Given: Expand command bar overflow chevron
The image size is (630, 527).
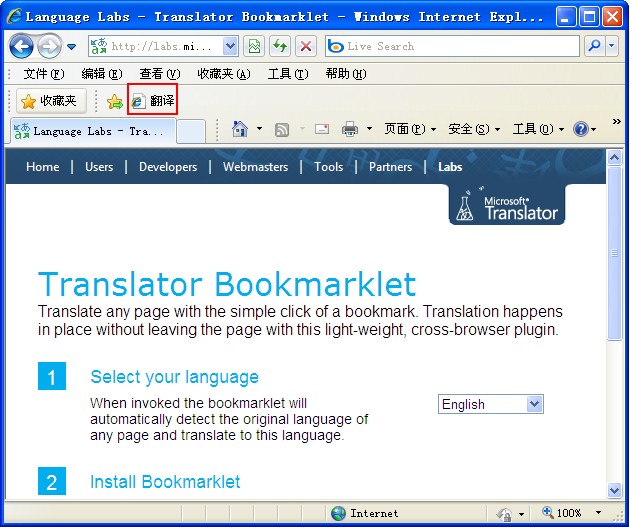Looking at the screenshot, I should tap(616, 121).
